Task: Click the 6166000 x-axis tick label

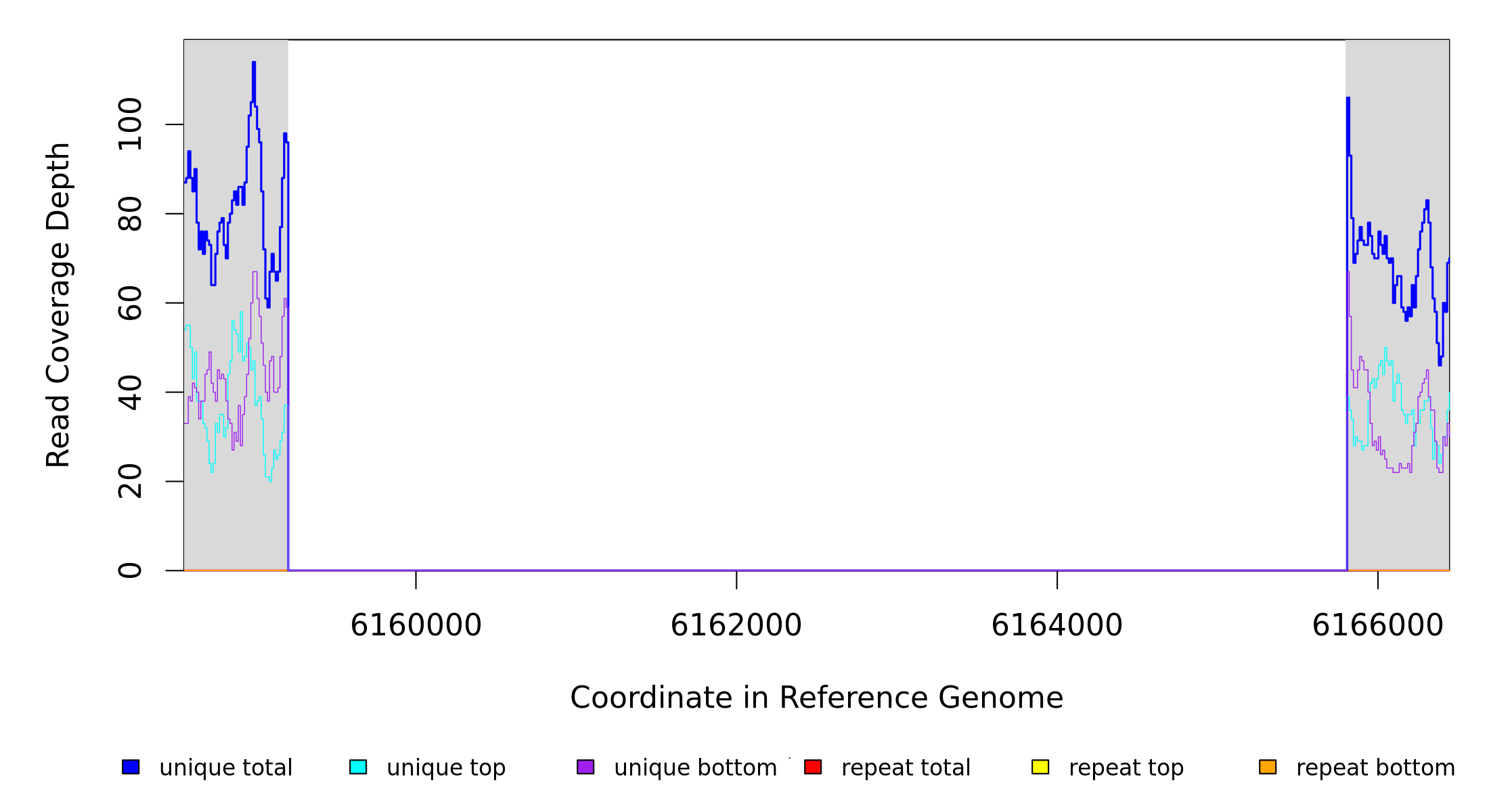Action: click(1377, 625)
